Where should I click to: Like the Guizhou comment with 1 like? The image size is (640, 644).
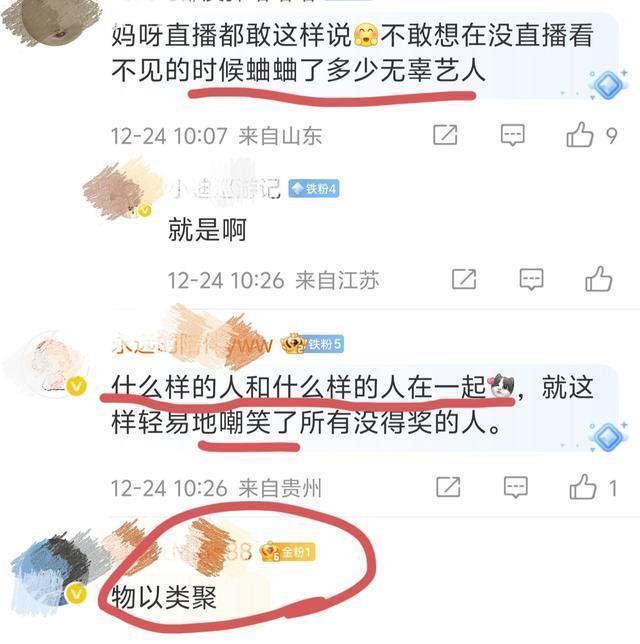(583, 487)
